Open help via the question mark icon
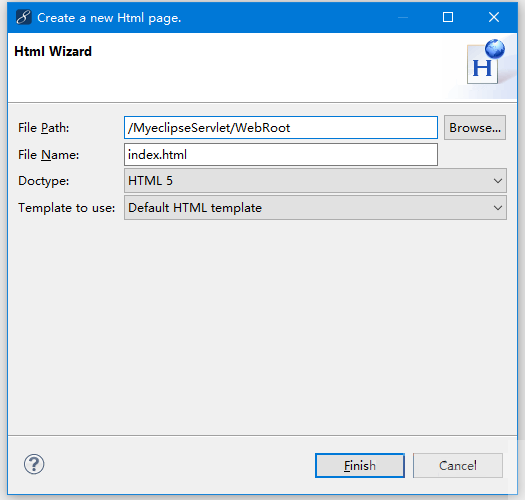525x500 pixels. click(x=34, y=464)
